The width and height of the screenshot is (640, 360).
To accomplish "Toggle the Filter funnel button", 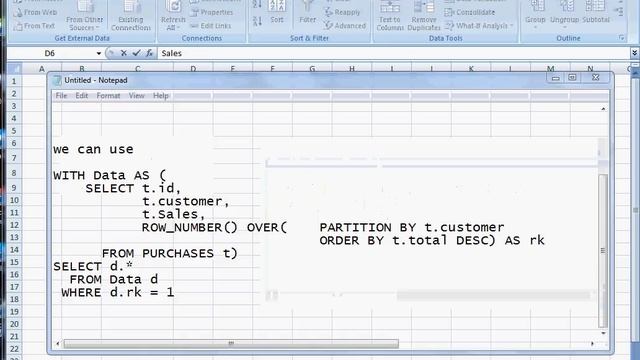I will click(x=307, y=13).
